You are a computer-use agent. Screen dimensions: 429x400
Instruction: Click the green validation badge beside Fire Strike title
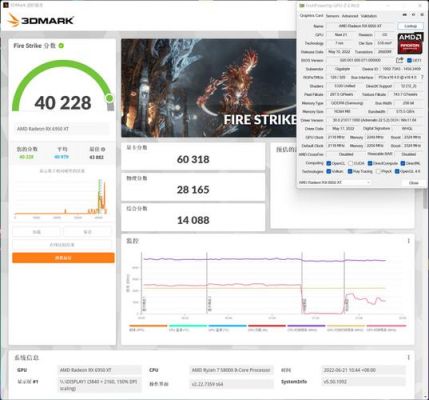(x=61, y=46)
